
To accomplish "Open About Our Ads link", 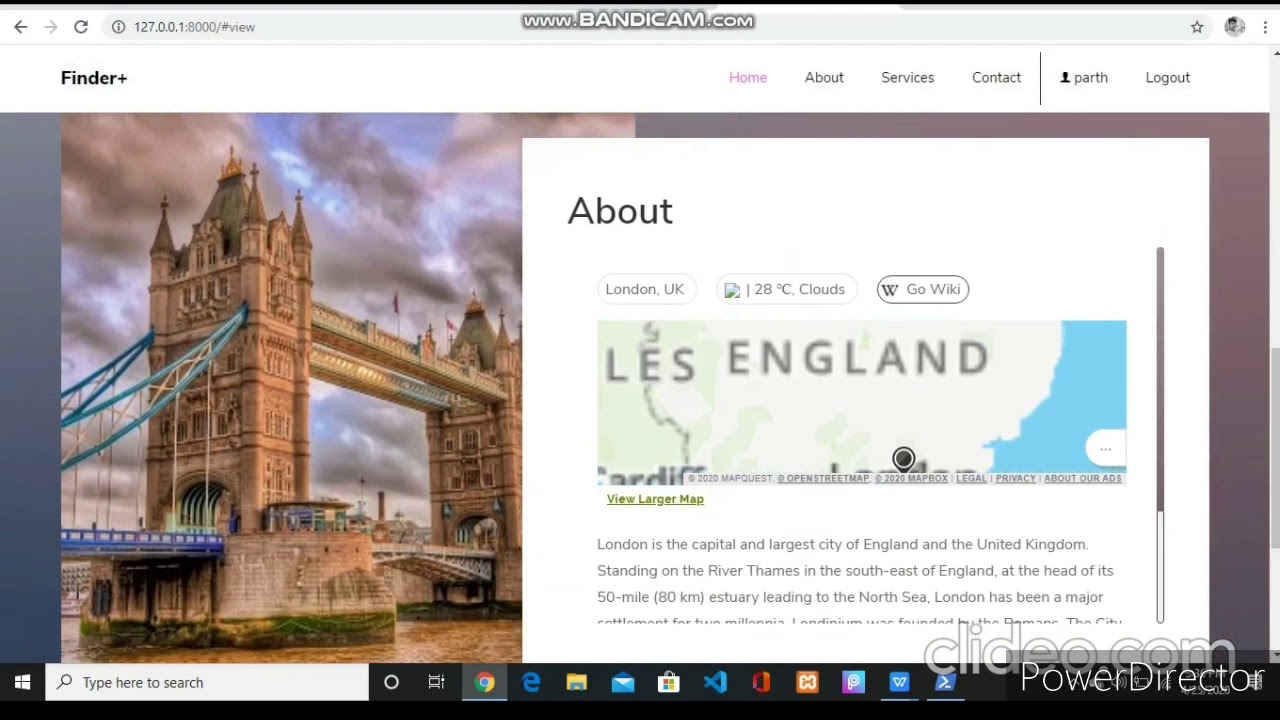I will (x=1083, y=478).
